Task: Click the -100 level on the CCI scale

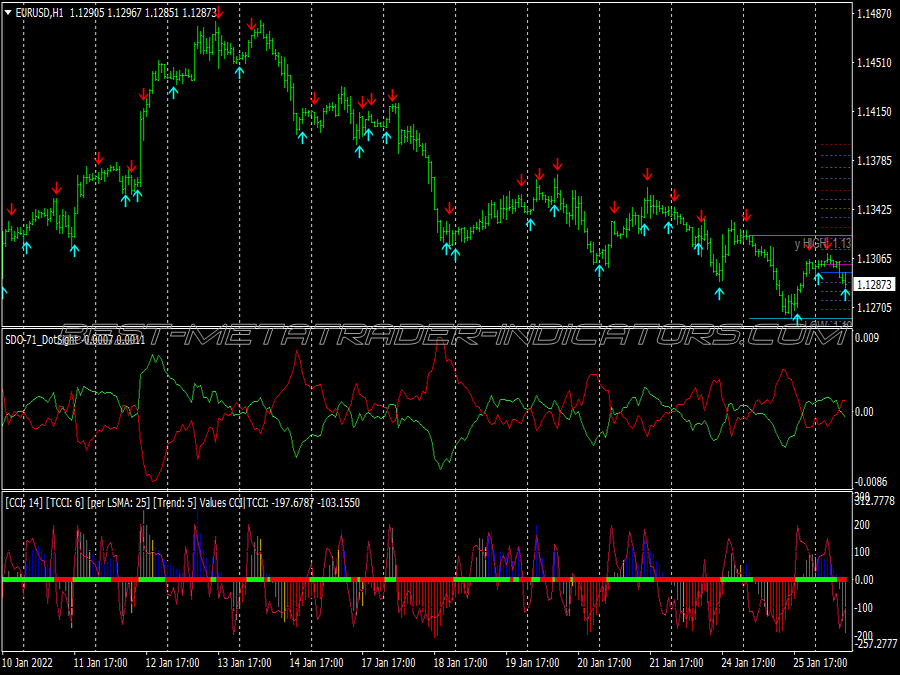Action: tap(862, 608)
